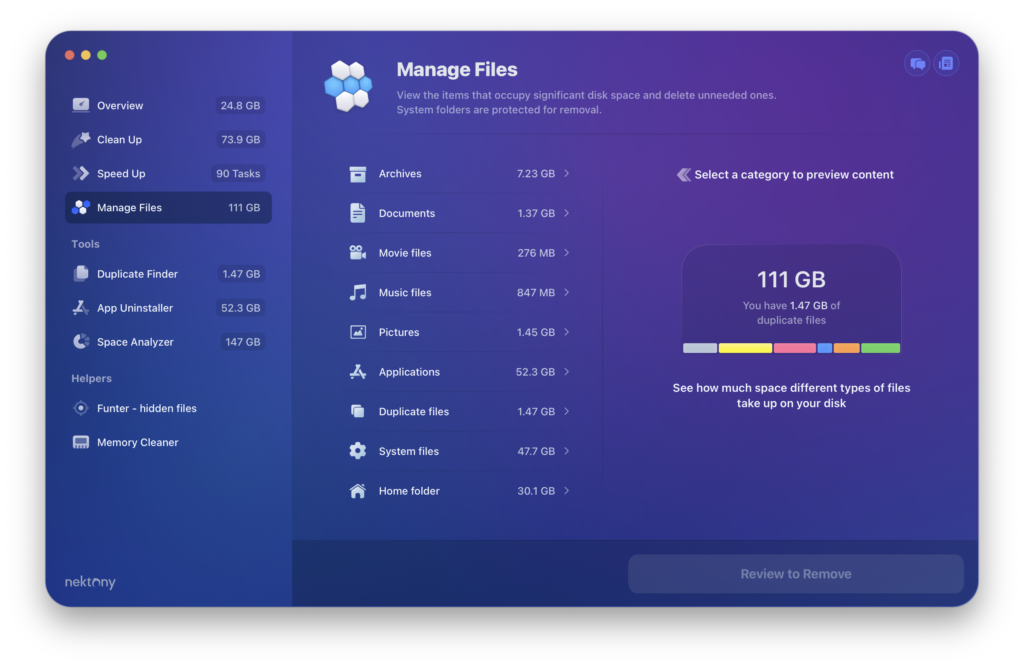Click the Overview monitor icon in sidebar
1024x667 pixels.
click(x=80, y=105)
